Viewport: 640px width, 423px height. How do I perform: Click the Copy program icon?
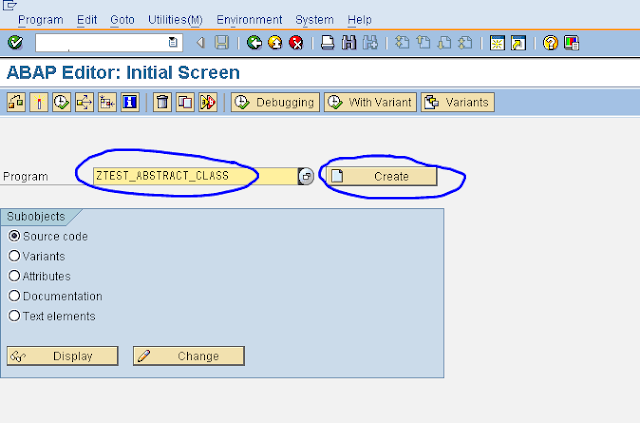pos(185,102)
